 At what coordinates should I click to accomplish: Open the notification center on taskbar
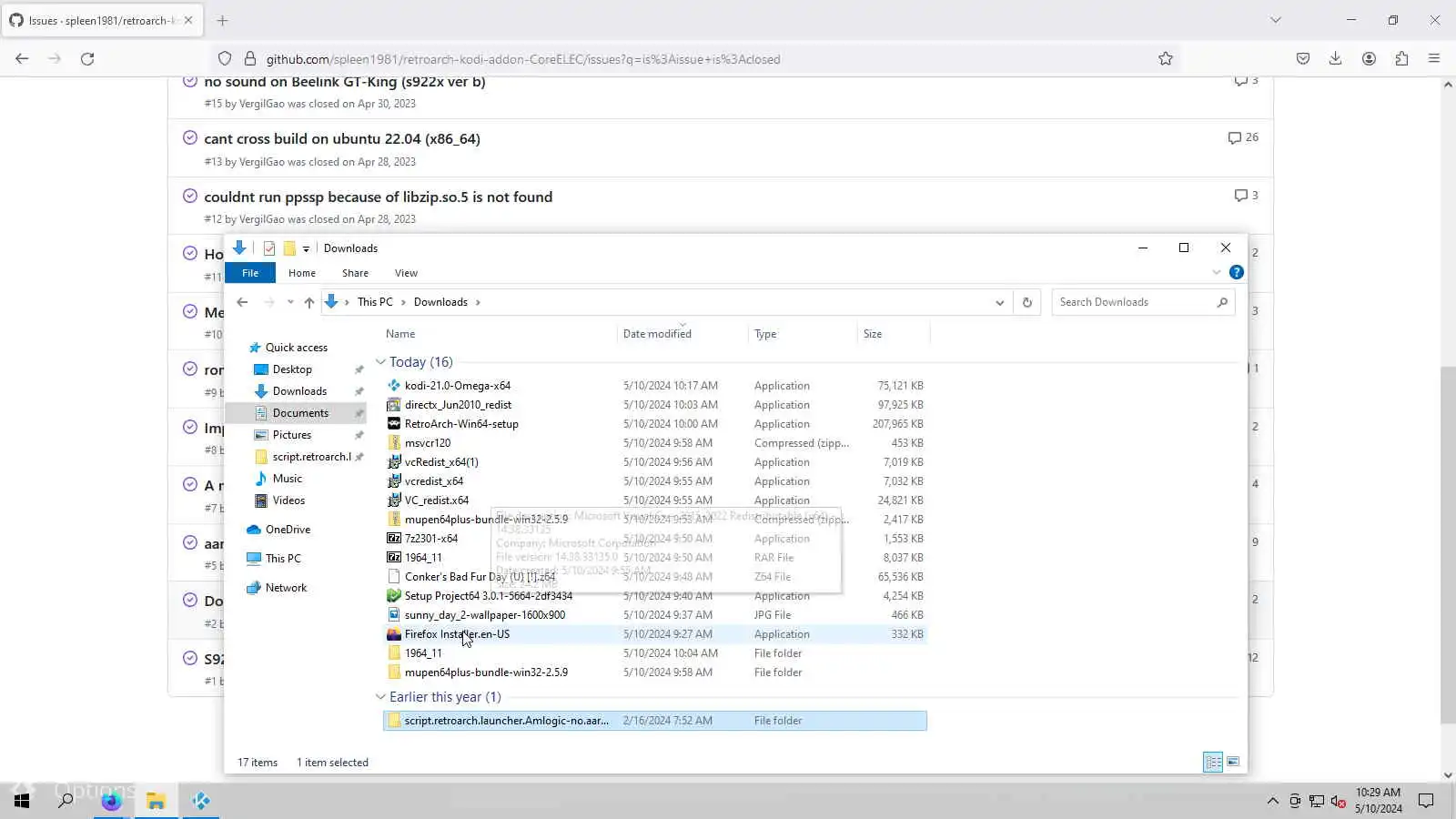pos(1426,801)
